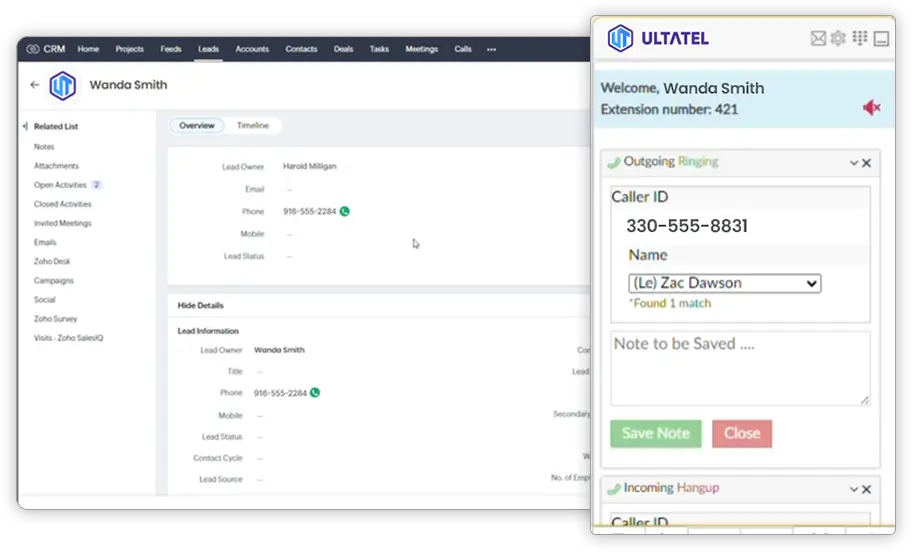Screen dimensions: 912x552
Task: Click Lead Owner Wanda Smith in Lead Information
Action: pos(279,350)
